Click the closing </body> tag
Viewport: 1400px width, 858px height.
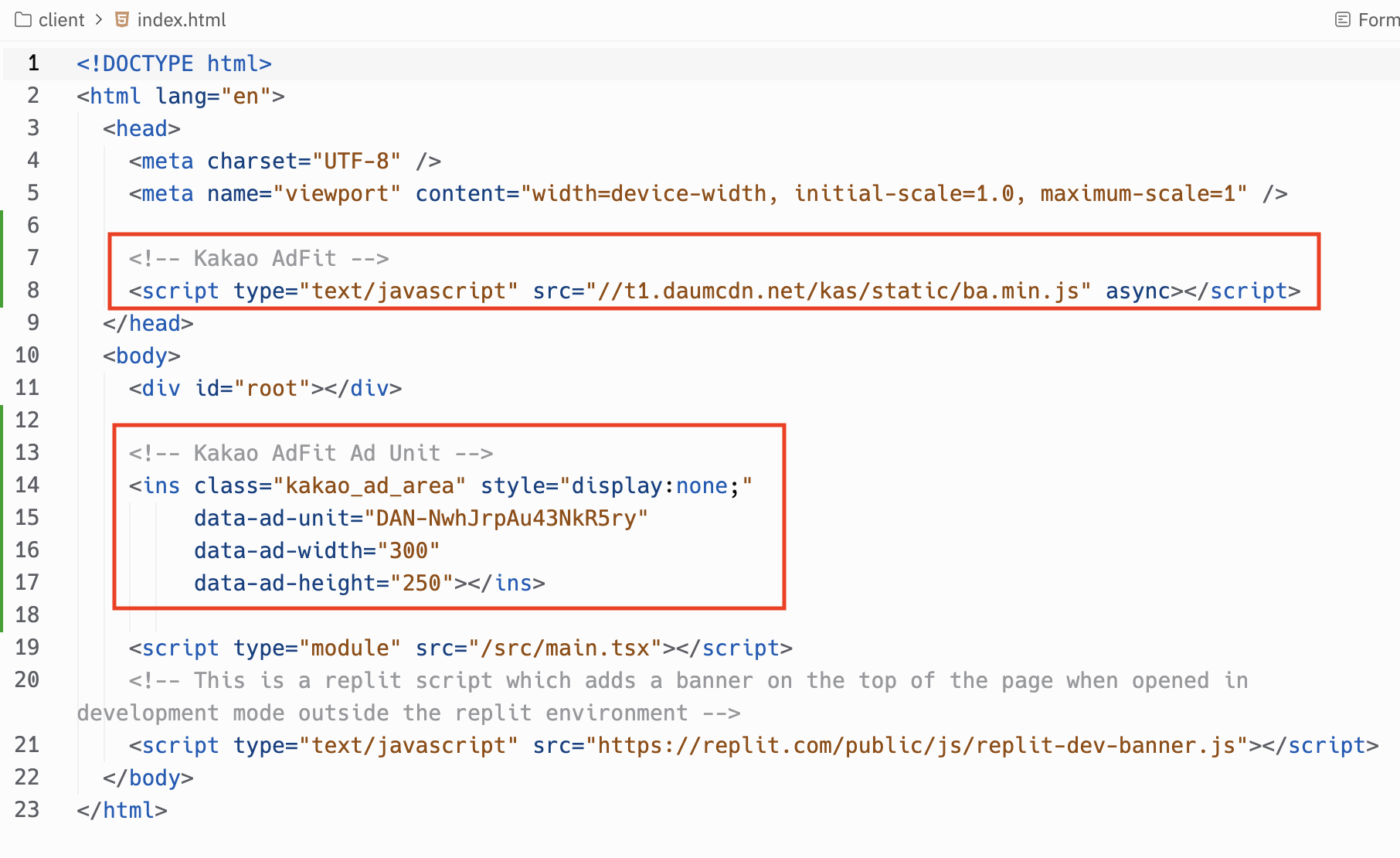[148, 778]
